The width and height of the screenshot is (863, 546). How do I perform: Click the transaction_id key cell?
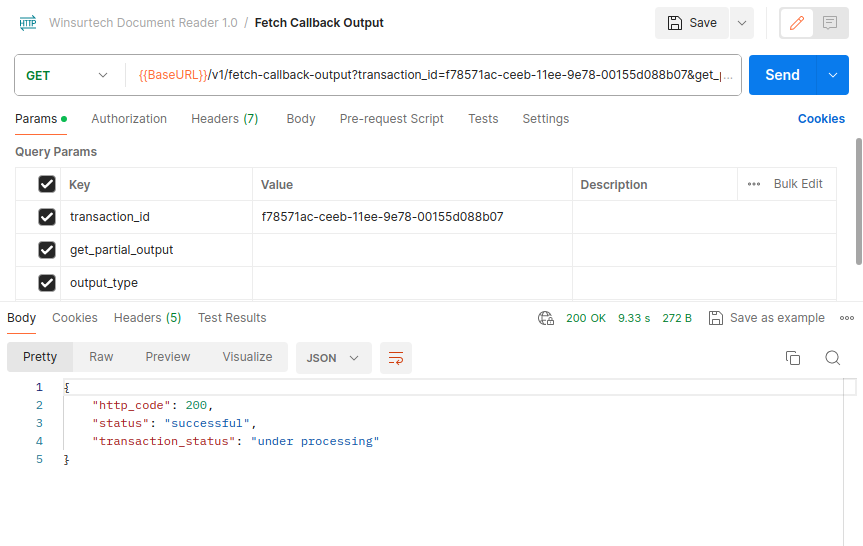(x=156, y=217)
